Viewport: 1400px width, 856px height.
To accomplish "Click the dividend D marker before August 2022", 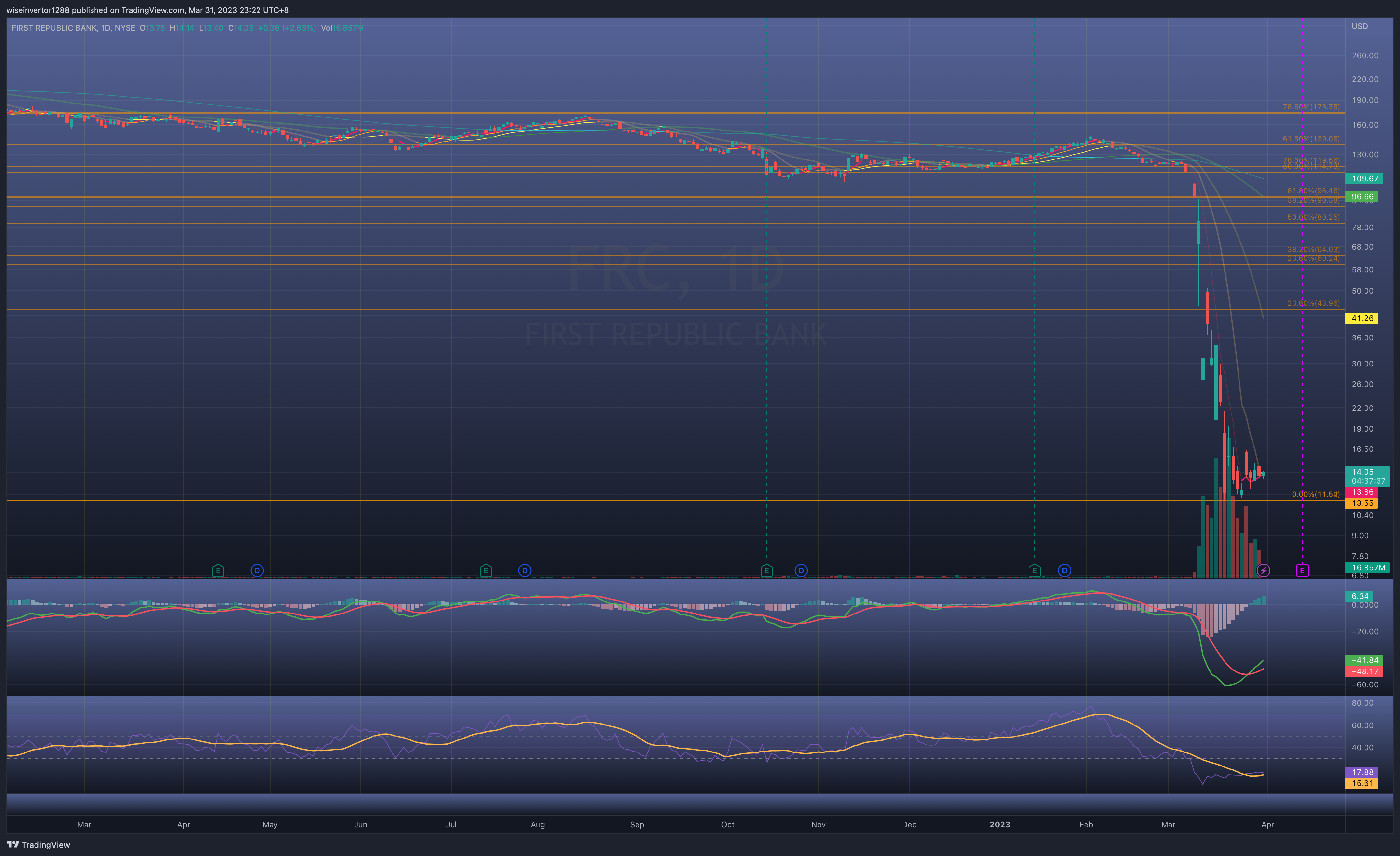I will coord(525,570).
